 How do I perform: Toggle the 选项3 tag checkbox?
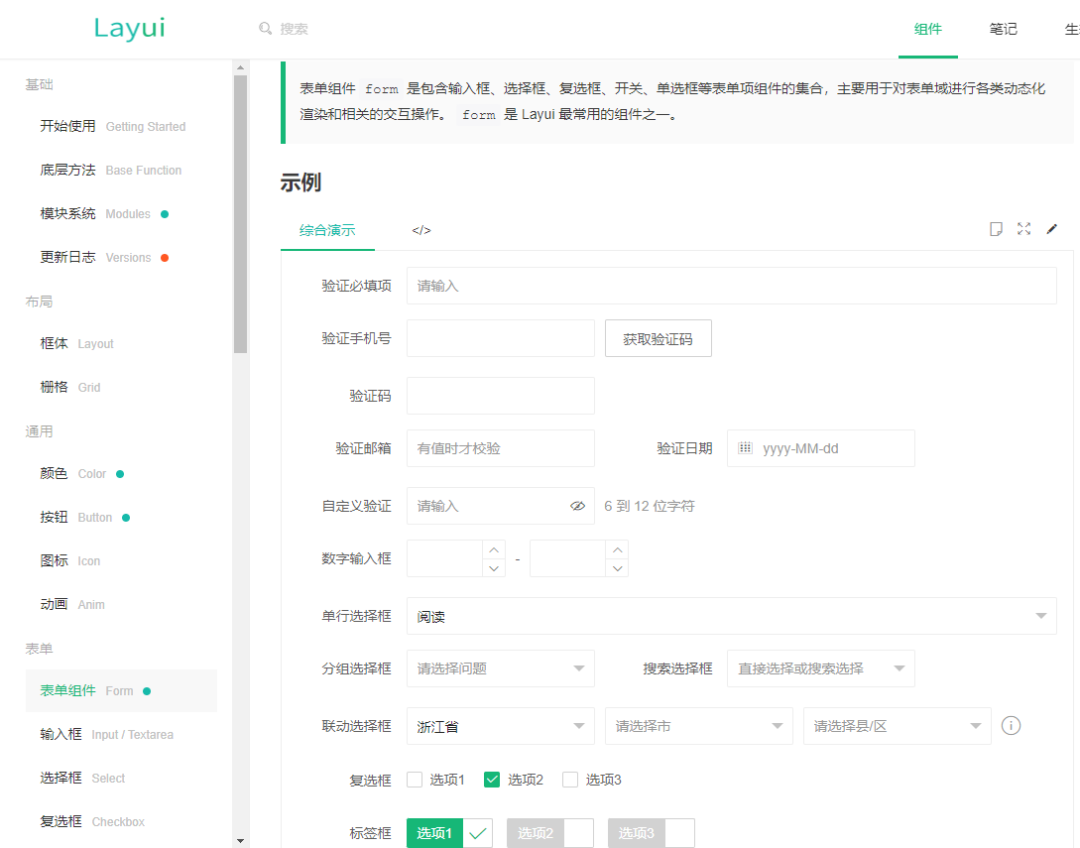tap(650, 833)
